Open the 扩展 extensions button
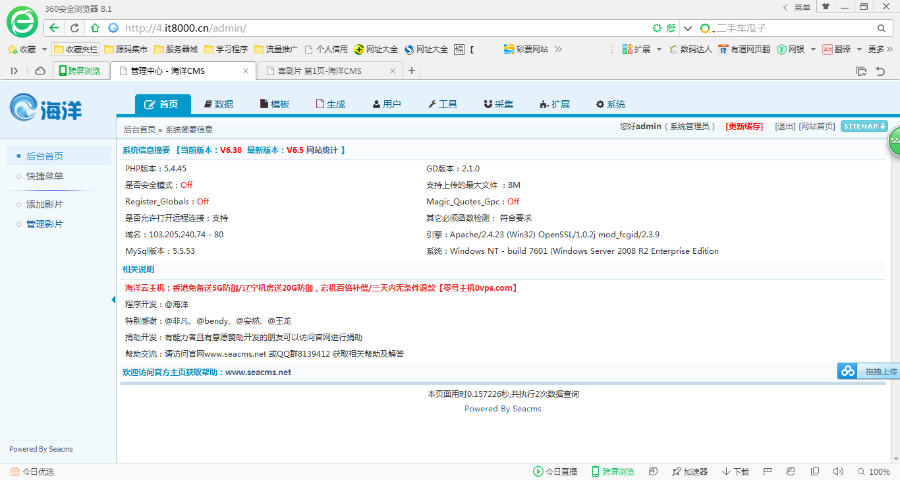The image size is (900, 480). click(637, 49)
